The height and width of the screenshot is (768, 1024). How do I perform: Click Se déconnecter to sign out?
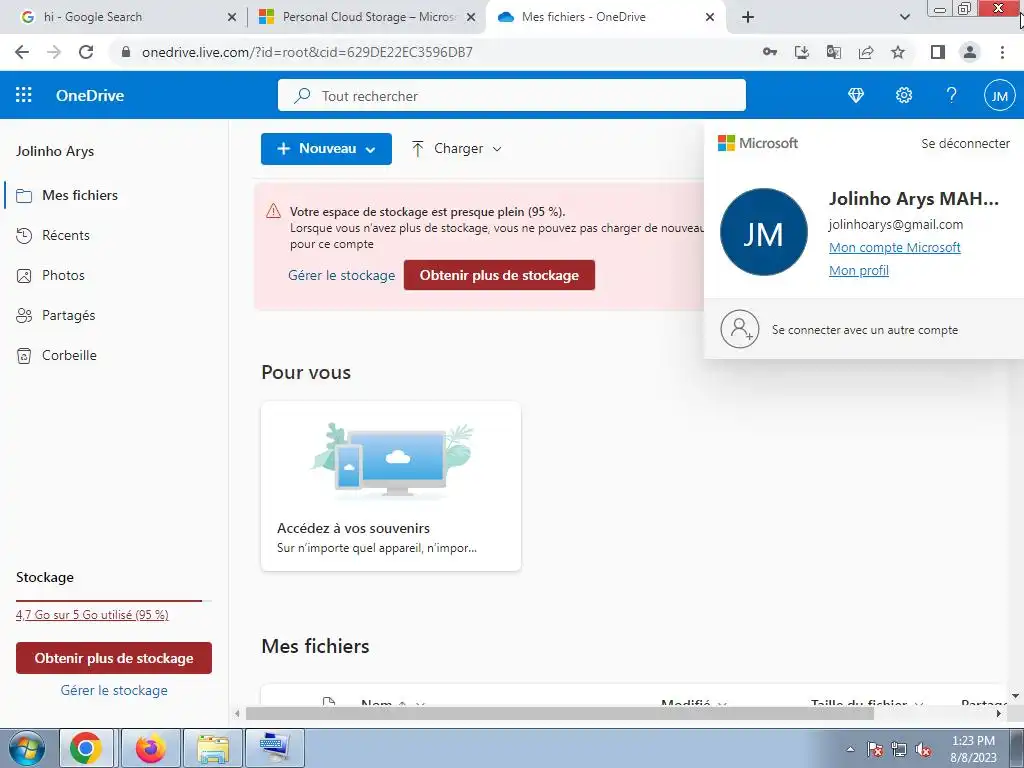click(x=965, y=144)
